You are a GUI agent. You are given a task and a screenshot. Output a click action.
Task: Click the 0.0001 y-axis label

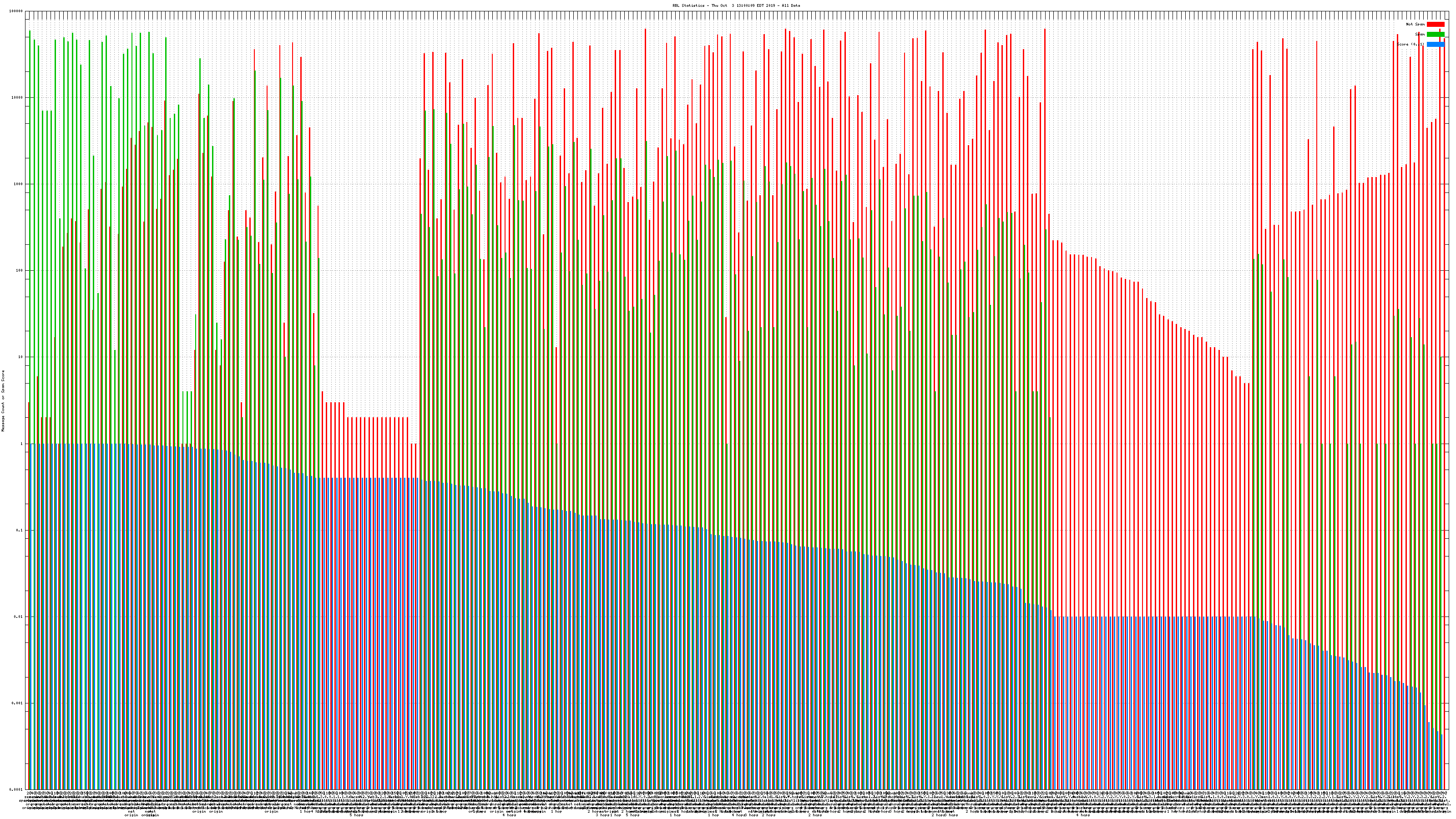click(x=16, y=789)
